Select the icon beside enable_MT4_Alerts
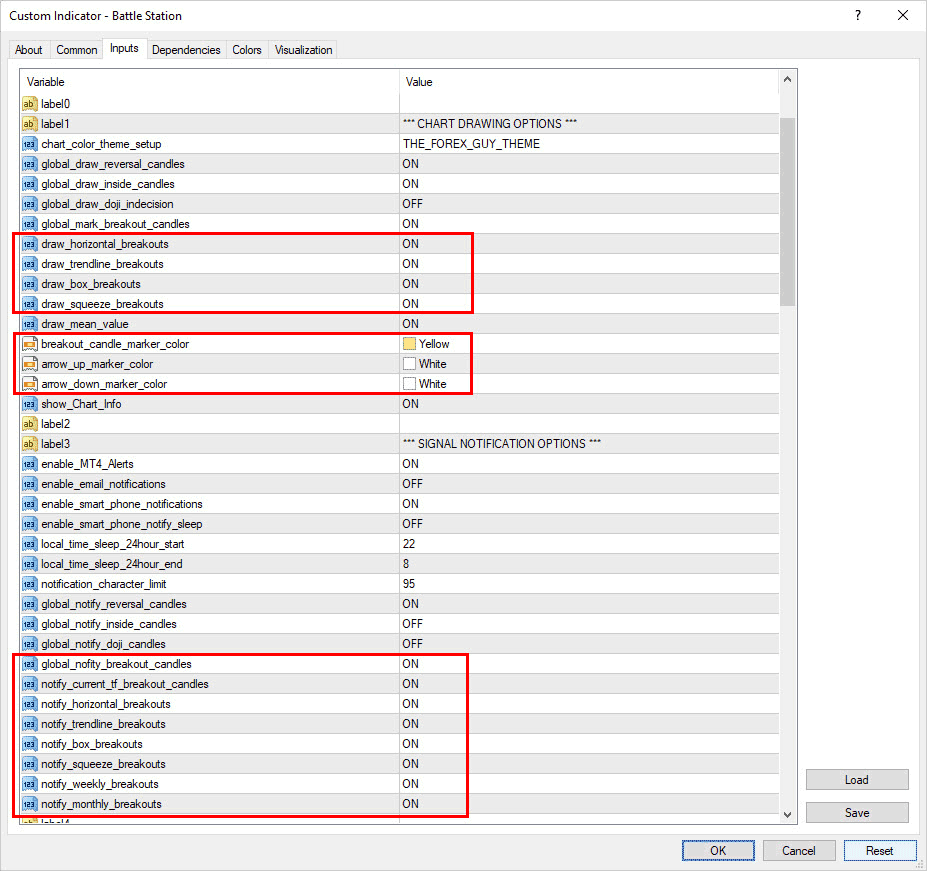 coord(30,464)
